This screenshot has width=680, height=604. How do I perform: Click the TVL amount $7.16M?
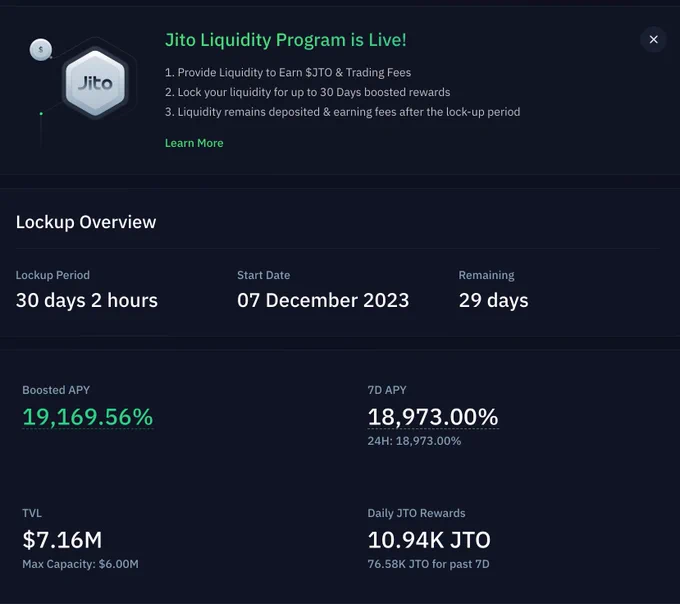62,540
